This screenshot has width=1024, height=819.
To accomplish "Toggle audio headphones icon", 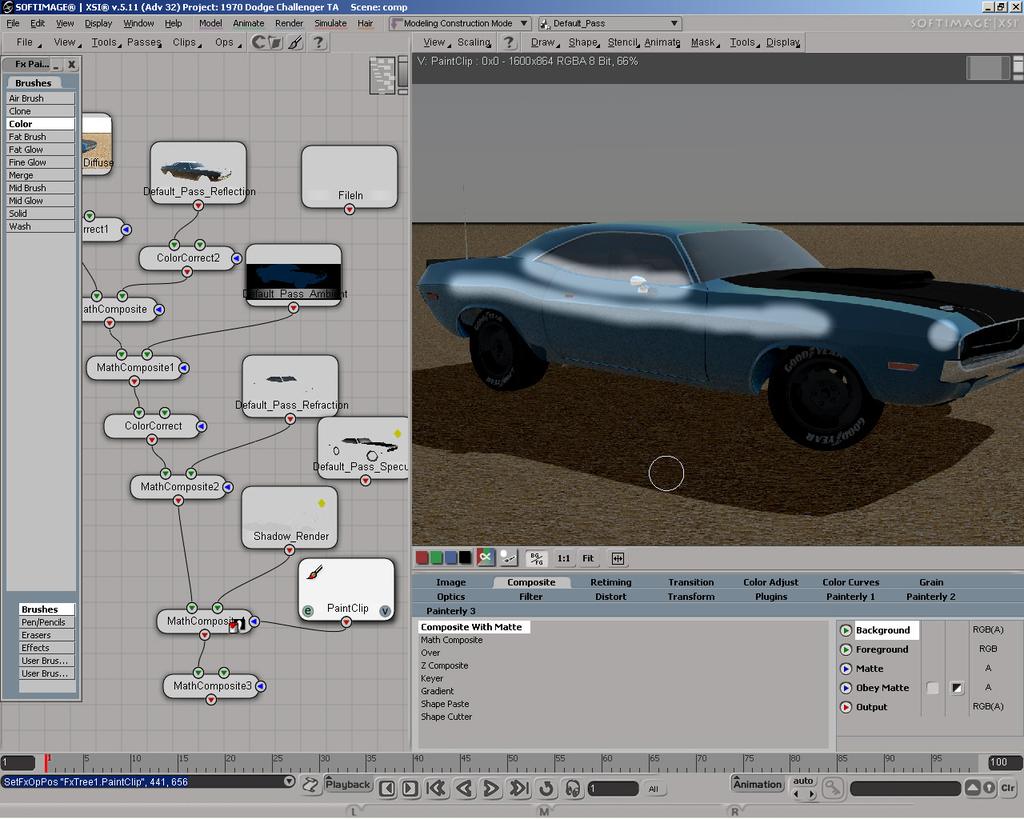I will coord(573,788).
